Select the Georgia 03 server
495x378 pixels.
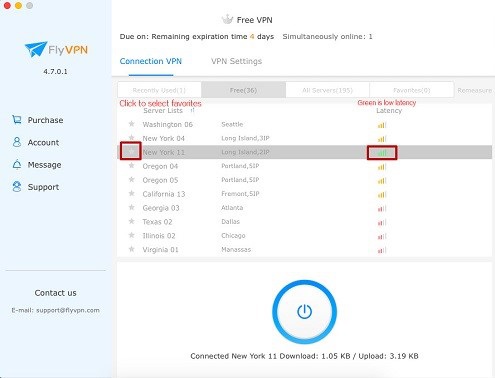304,208
